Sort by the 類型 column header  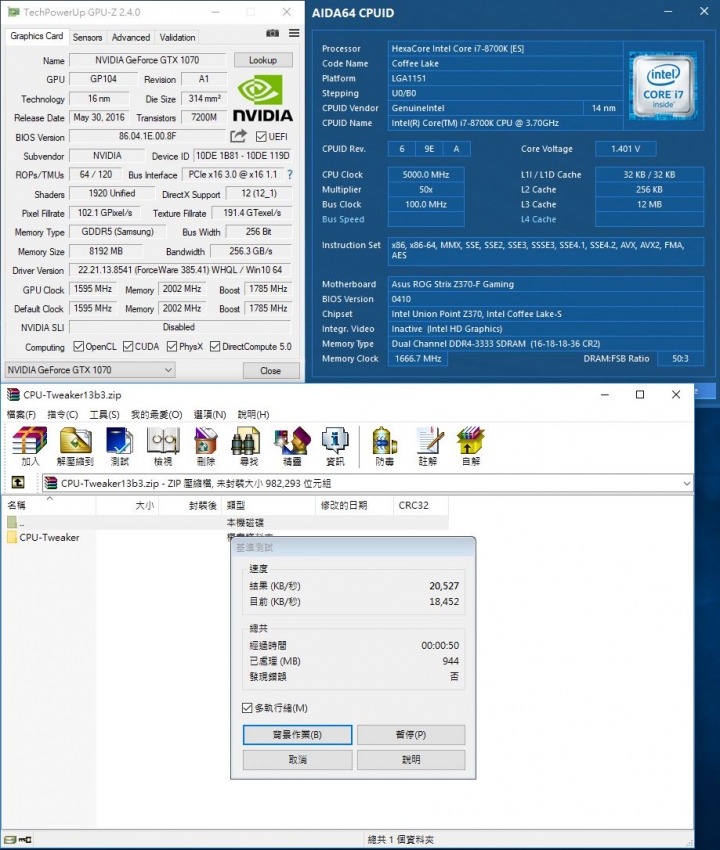pyautogui.click(x=268, y=505)
